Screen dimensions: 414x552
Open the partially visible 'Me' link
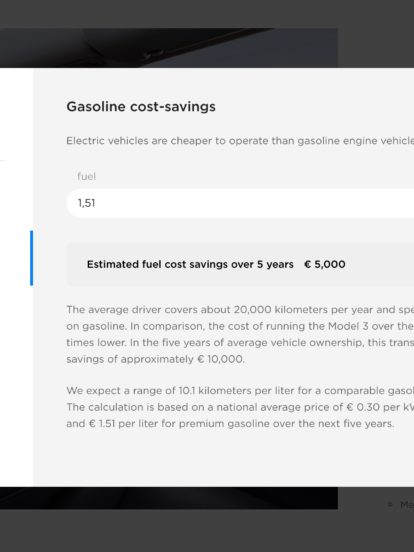pos(407,505)
